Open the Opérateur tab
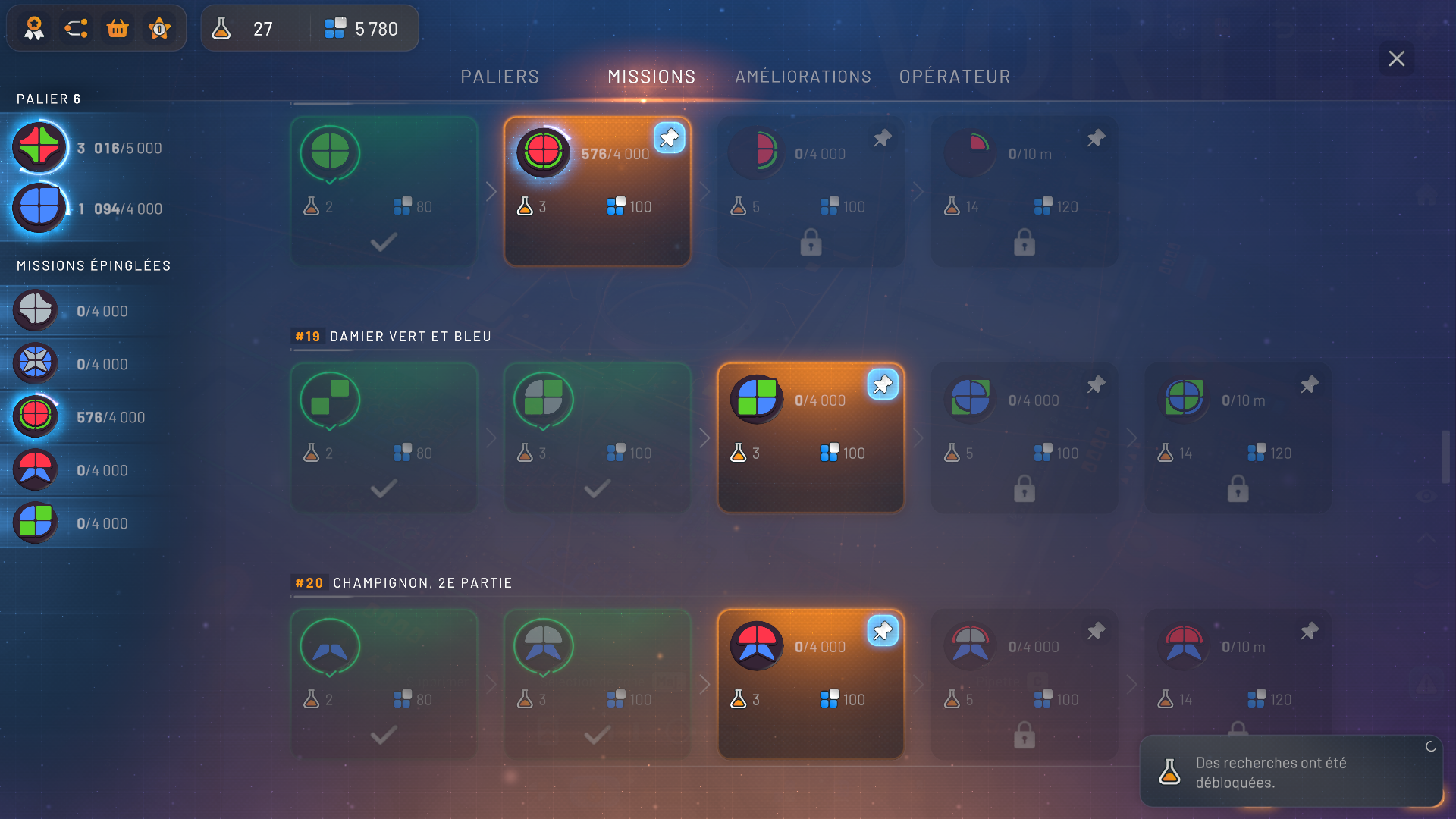 (x=955, y=77)
